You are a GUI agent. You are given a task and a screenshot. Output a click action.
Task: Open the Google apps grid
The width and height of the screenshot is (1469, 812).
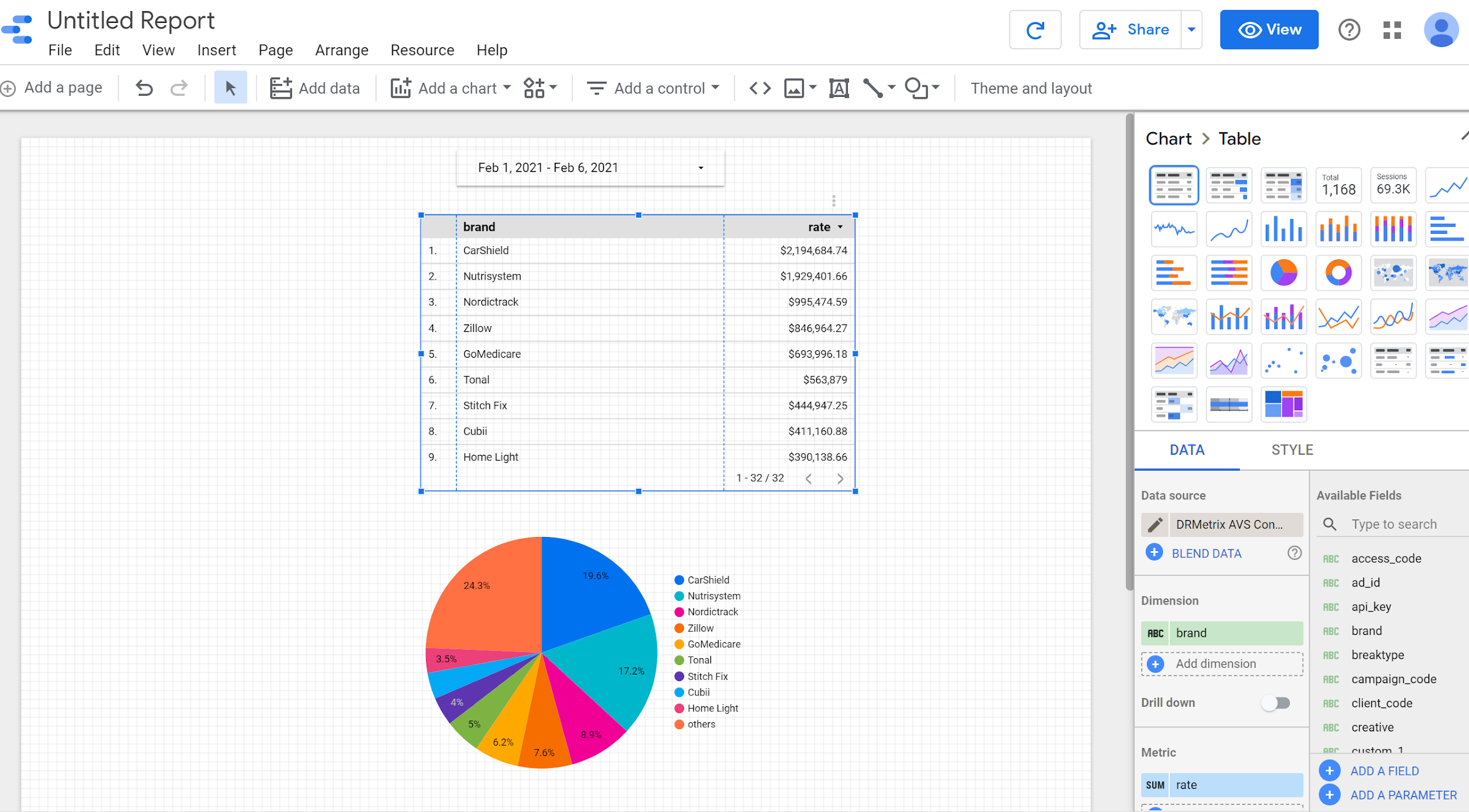1392,29
